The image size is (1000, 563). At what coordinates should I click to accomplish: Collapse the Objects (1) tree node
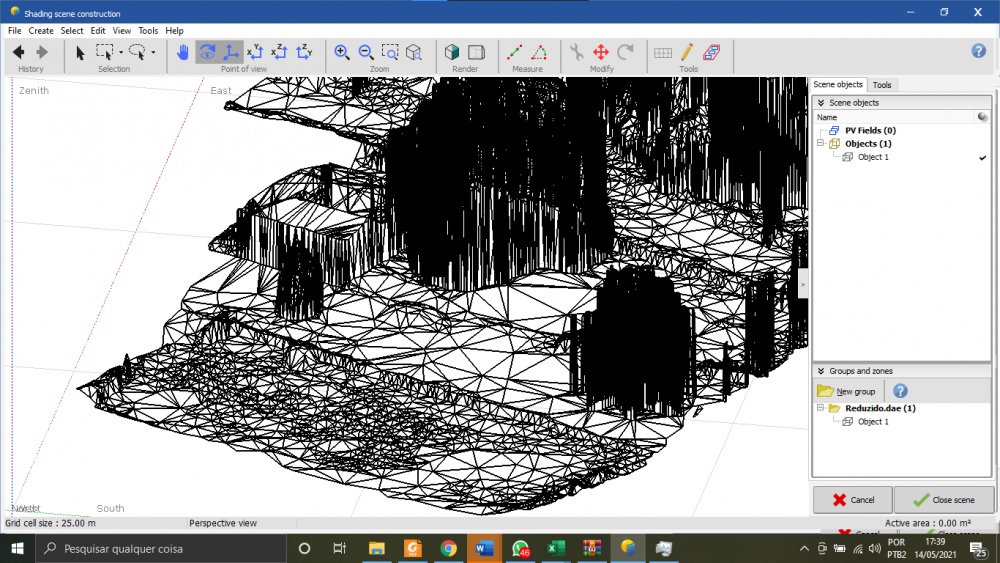coord(821,144)
